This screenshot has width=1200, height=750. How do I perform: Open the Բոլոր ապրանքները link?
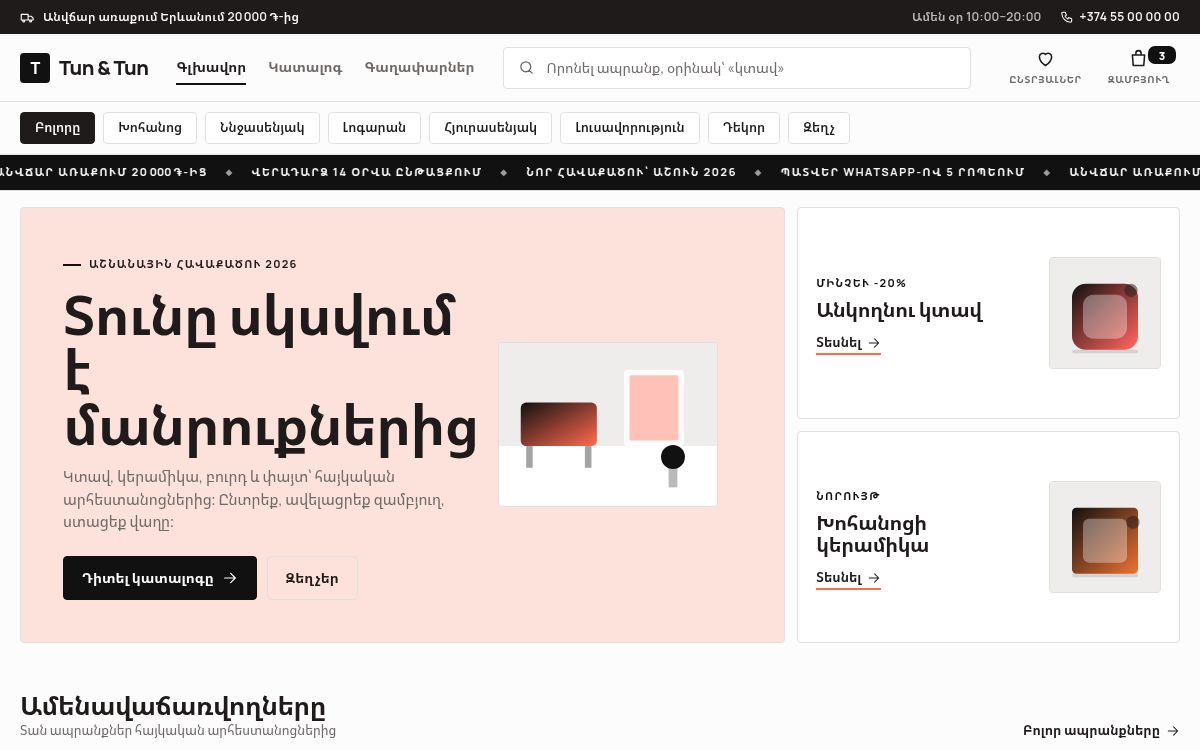[x=1101, y=731]
